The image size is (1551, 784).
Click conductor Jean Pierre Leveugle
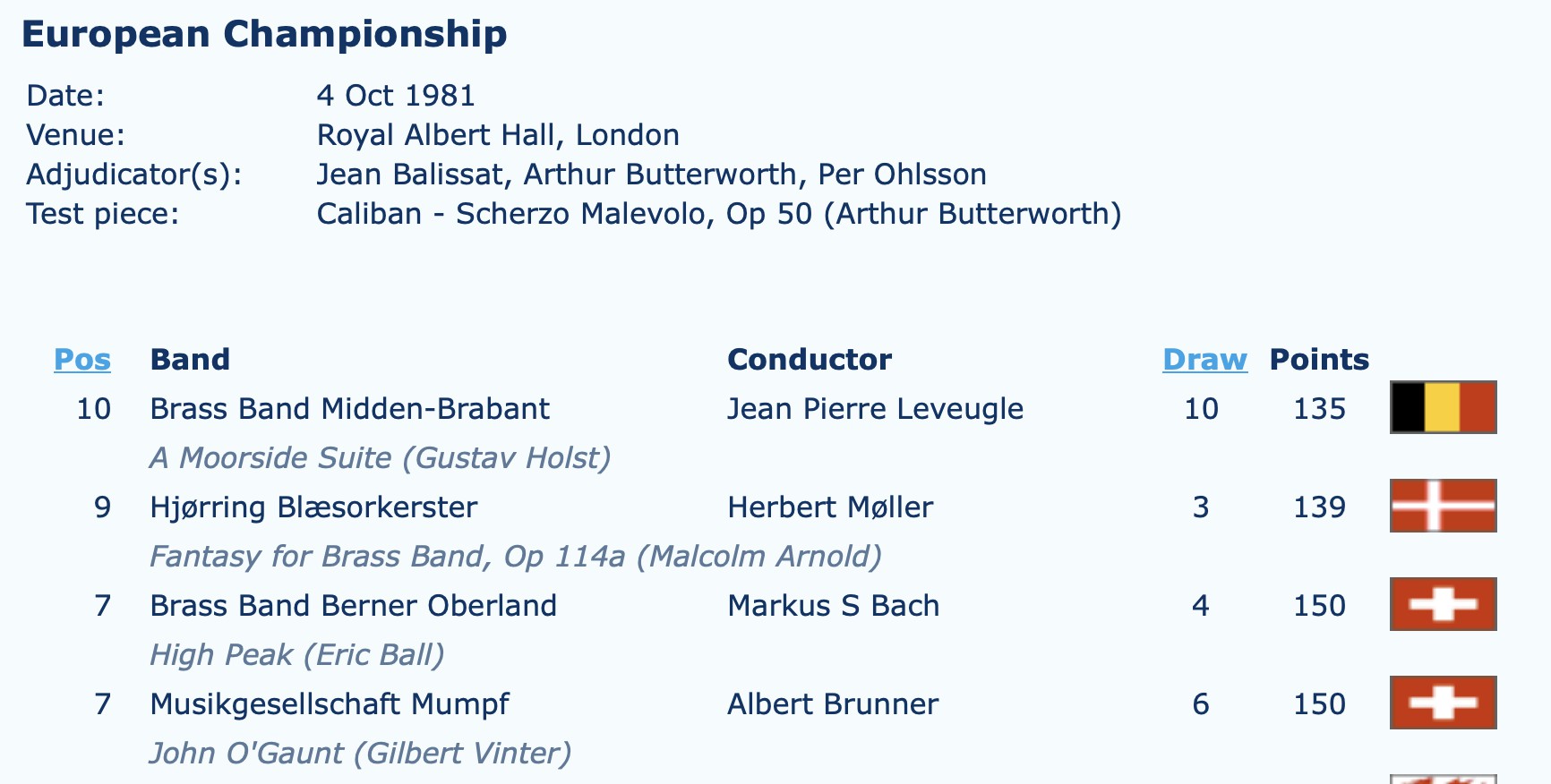[875, 409]
